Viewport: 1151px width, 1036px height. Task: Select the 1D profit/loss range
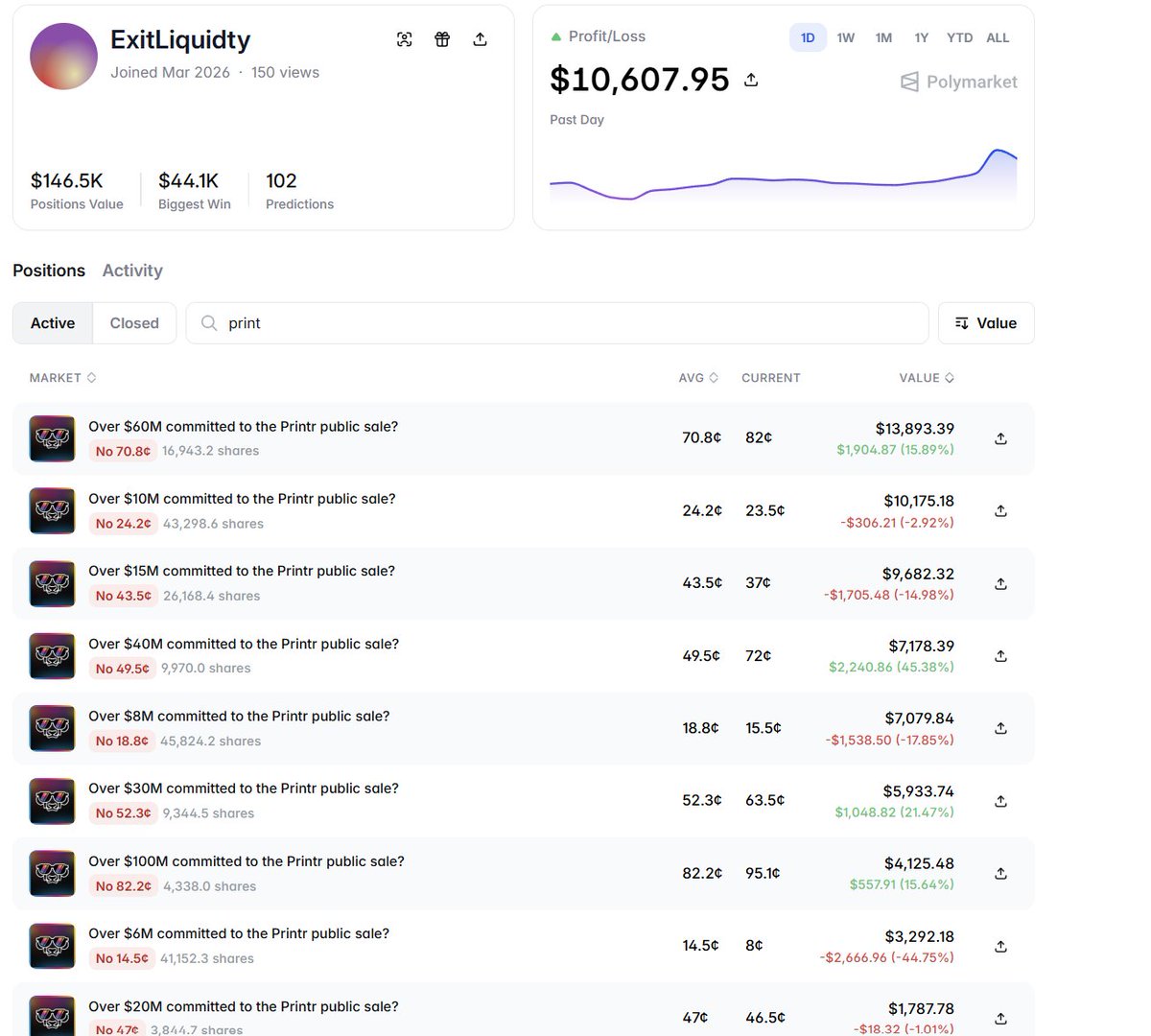[x=808, y=37]
